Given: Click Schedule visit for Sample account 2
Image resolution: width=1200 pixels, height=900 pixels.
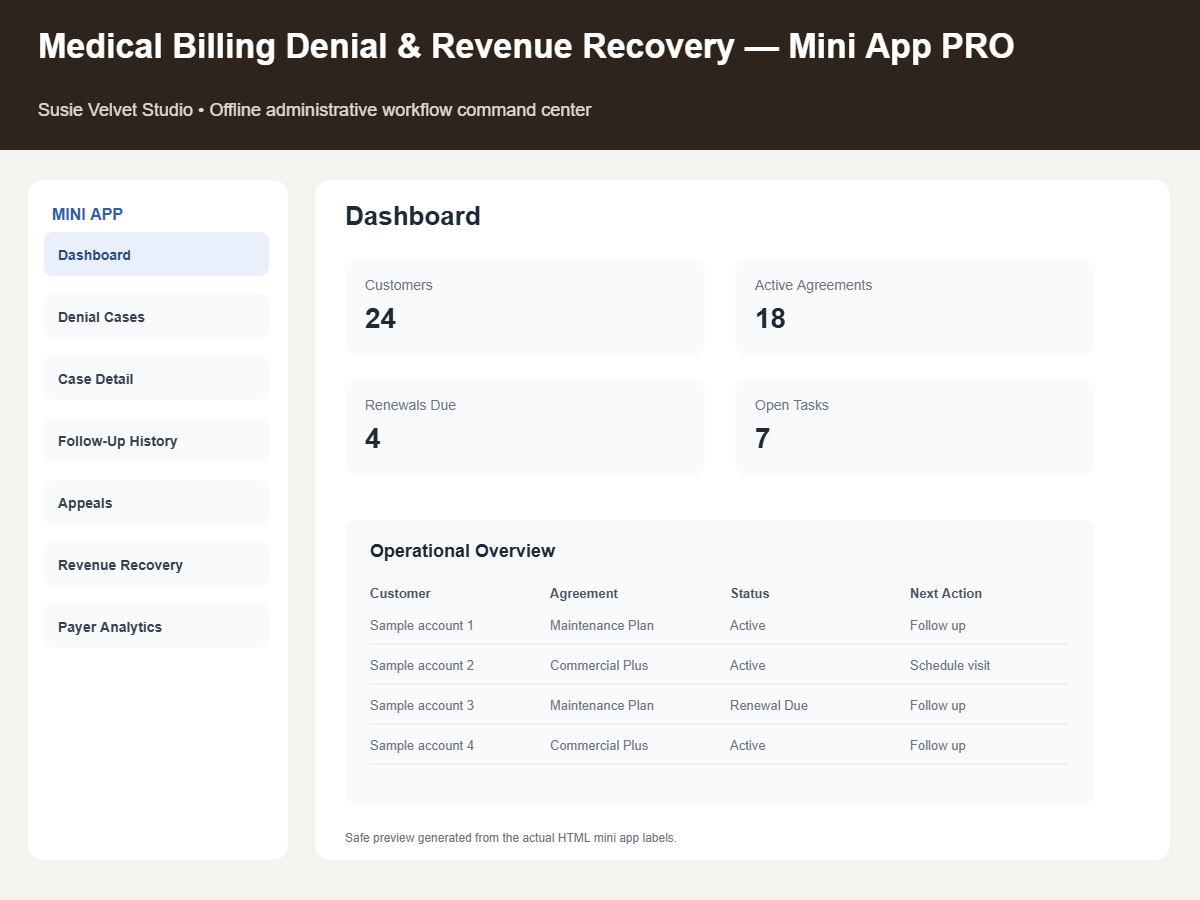Looking at the screenshot, I should (x=950, y=665).
